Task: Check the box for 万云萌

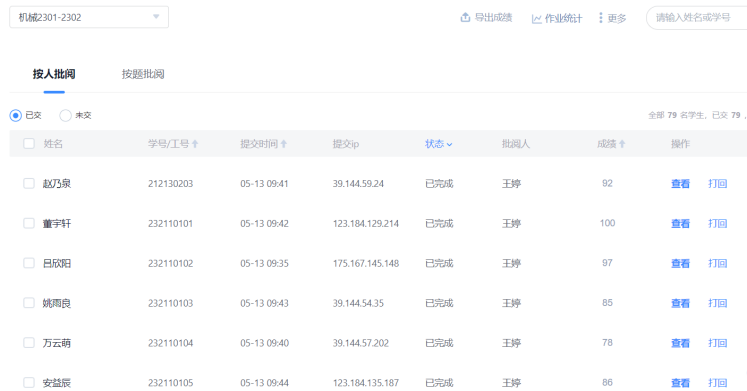Action: click(29, 342)
